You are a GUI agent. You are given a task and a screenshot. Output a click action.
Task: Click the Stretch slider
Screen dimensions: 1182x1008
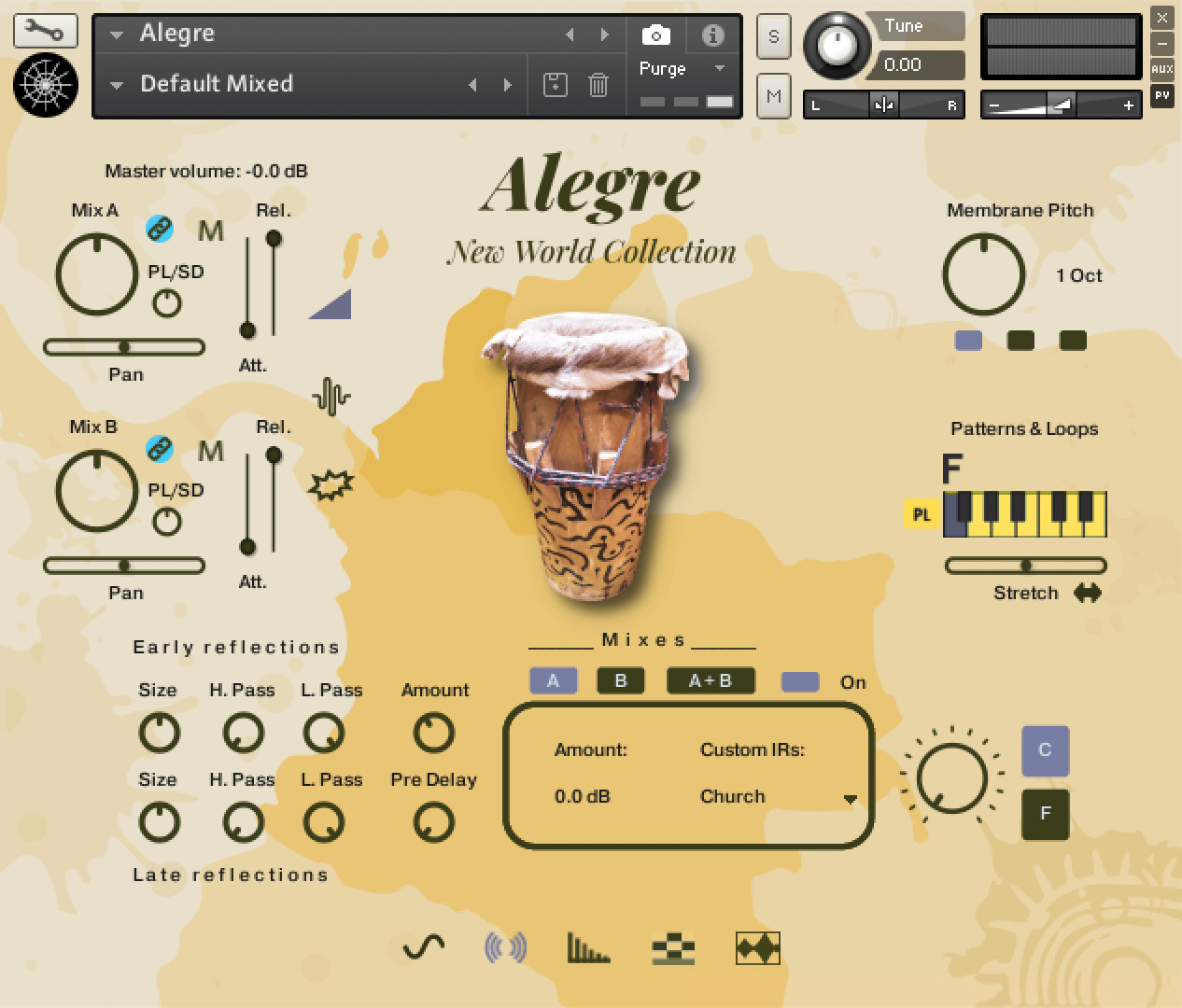[x=1025, y=566]
